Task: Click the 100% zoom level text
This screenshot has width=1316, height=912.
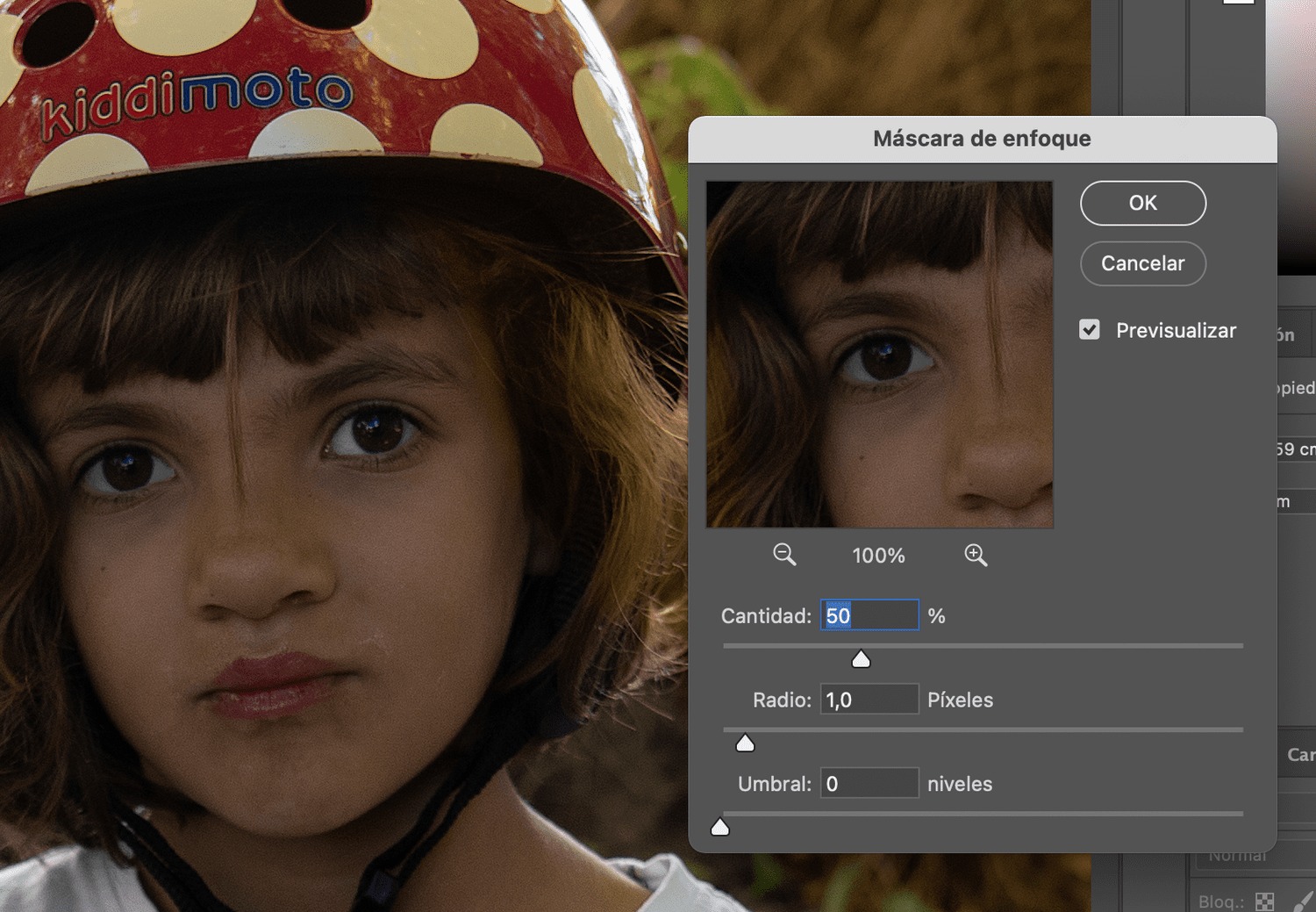Action: click(x=878, y=556)
